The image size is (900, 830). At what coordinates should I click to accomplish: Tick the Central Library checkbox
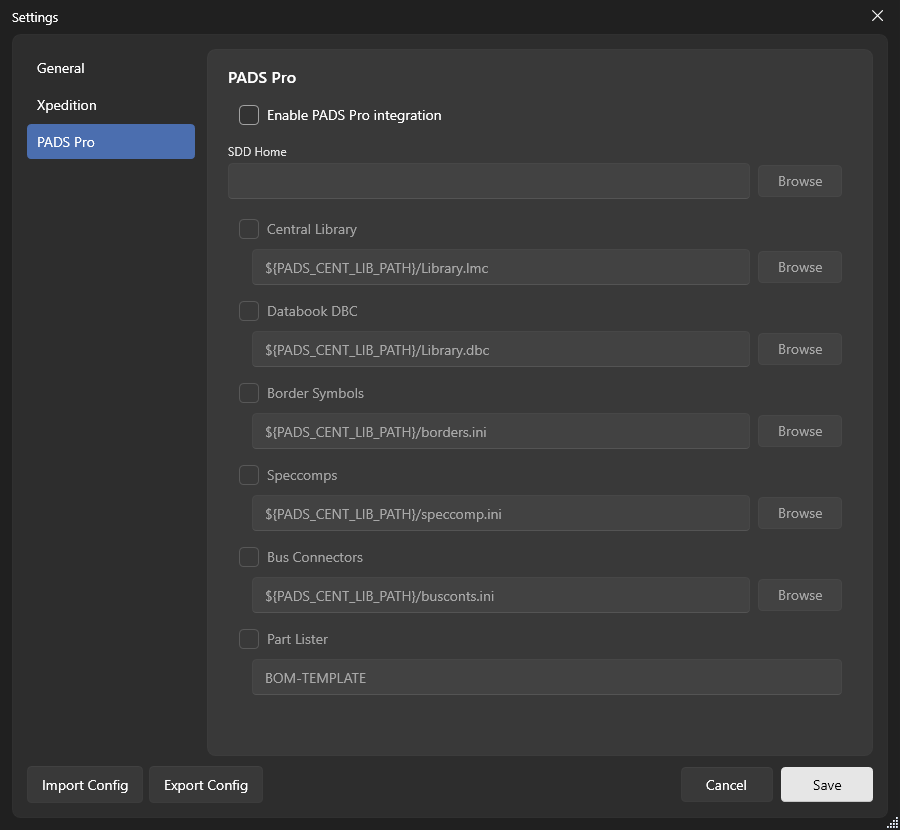pos(249,229)
